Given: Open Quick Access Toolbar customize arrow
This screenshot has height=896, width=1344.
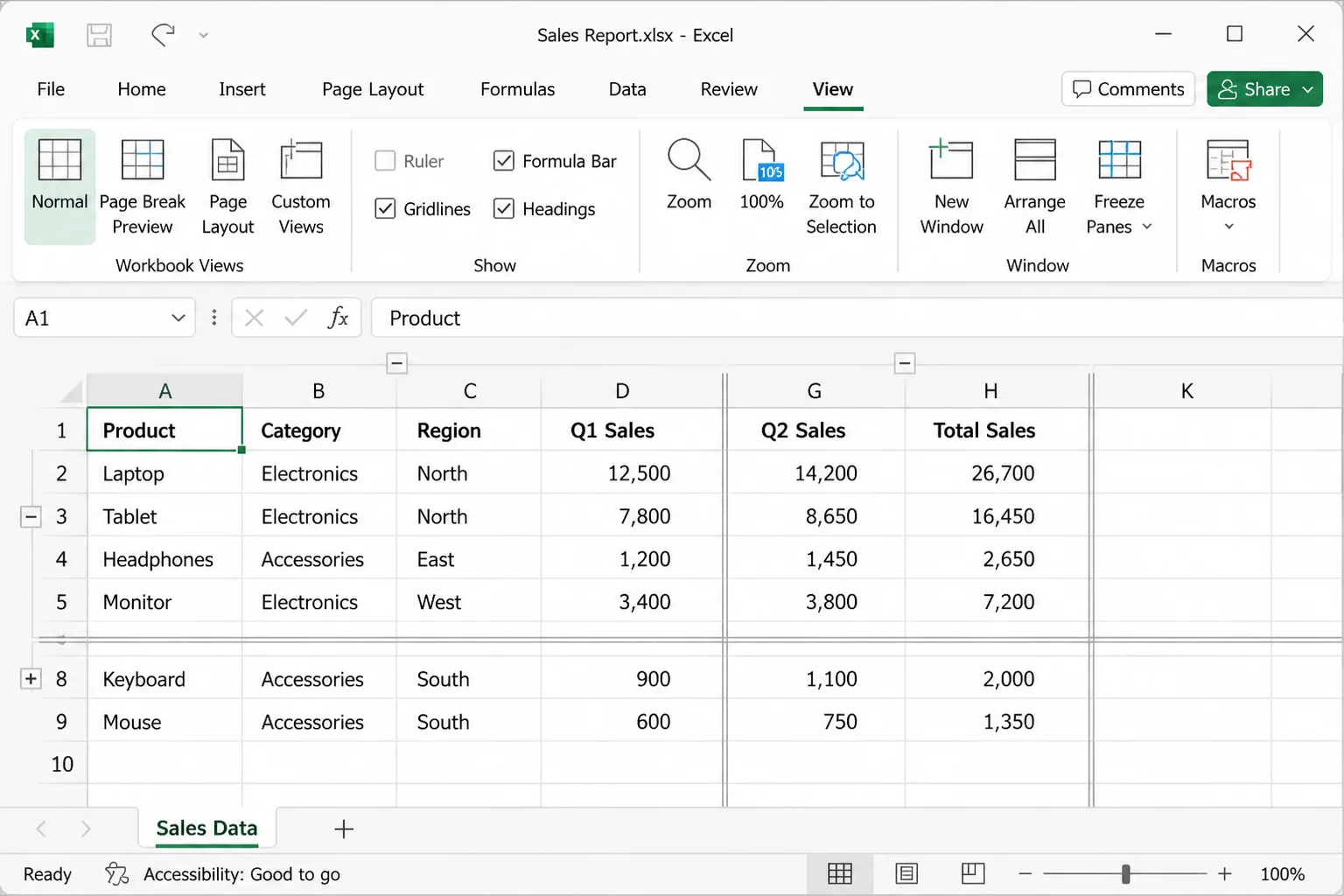Looking at the screenshot, I should coord(204,36).
